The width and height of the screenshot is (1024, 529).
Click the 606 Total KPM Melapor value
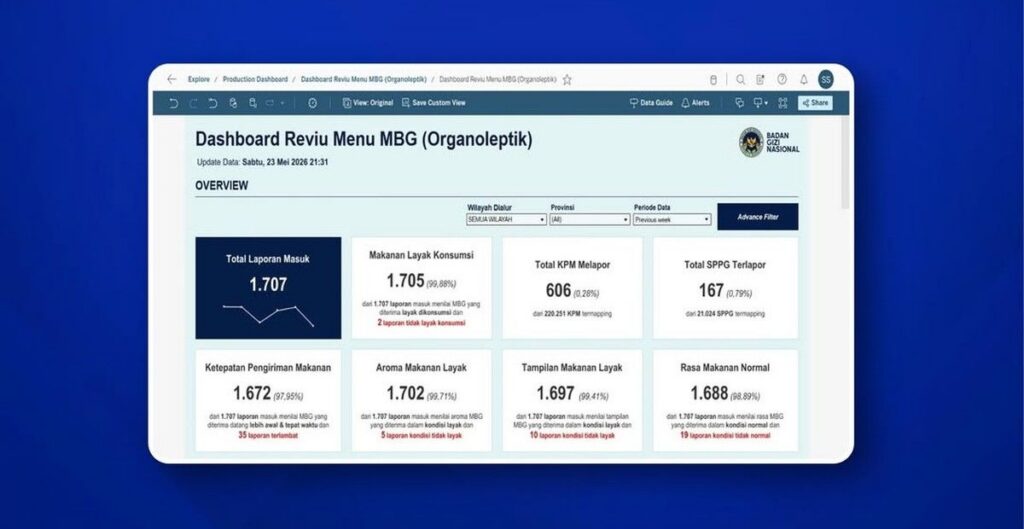(x=558, y=291)
